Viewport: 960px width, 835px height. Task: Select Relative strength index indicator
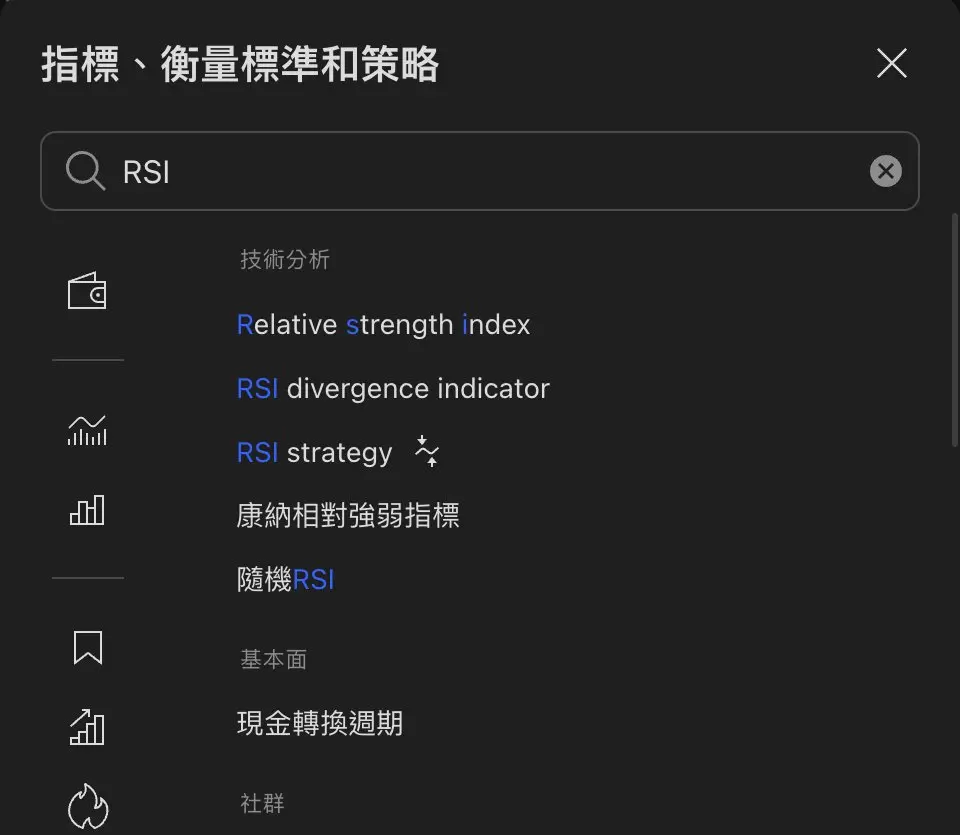click(383, 324)
